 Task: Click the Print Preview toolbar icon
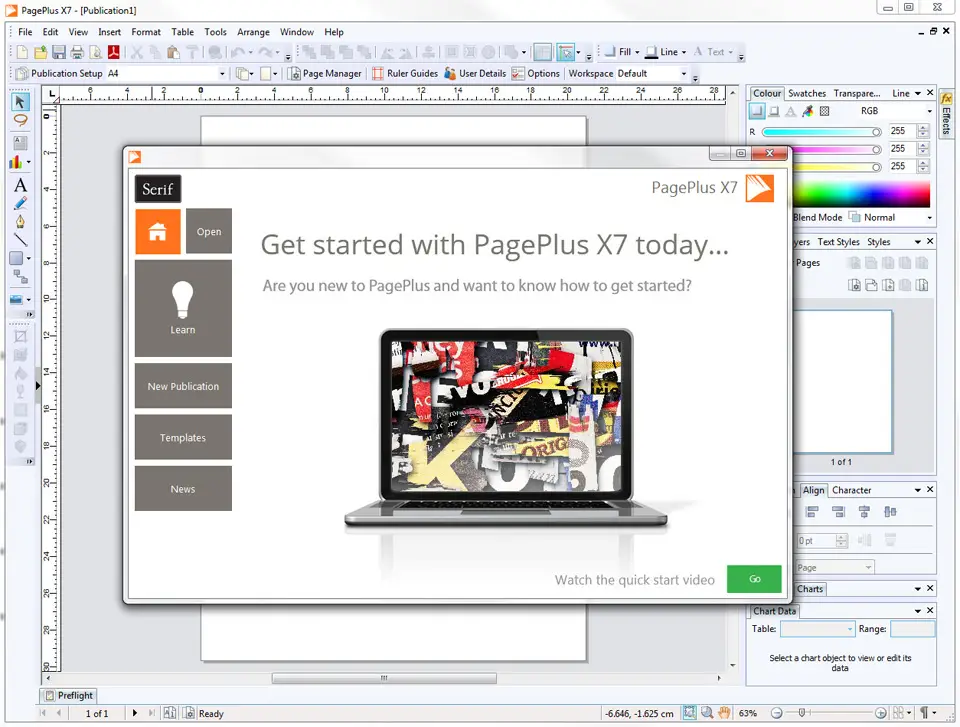(96, 52)
